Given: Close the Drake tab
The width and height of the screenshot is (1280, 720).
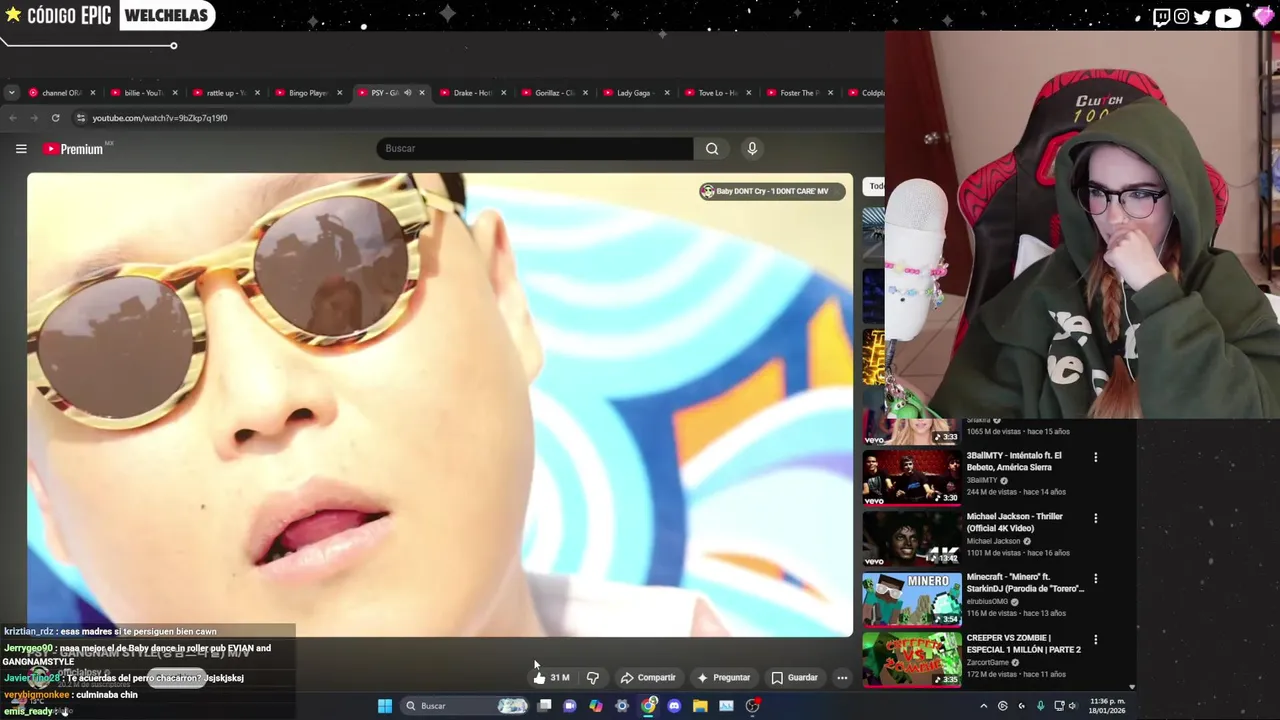Looking at the screenshot, I should click(503, 93).
